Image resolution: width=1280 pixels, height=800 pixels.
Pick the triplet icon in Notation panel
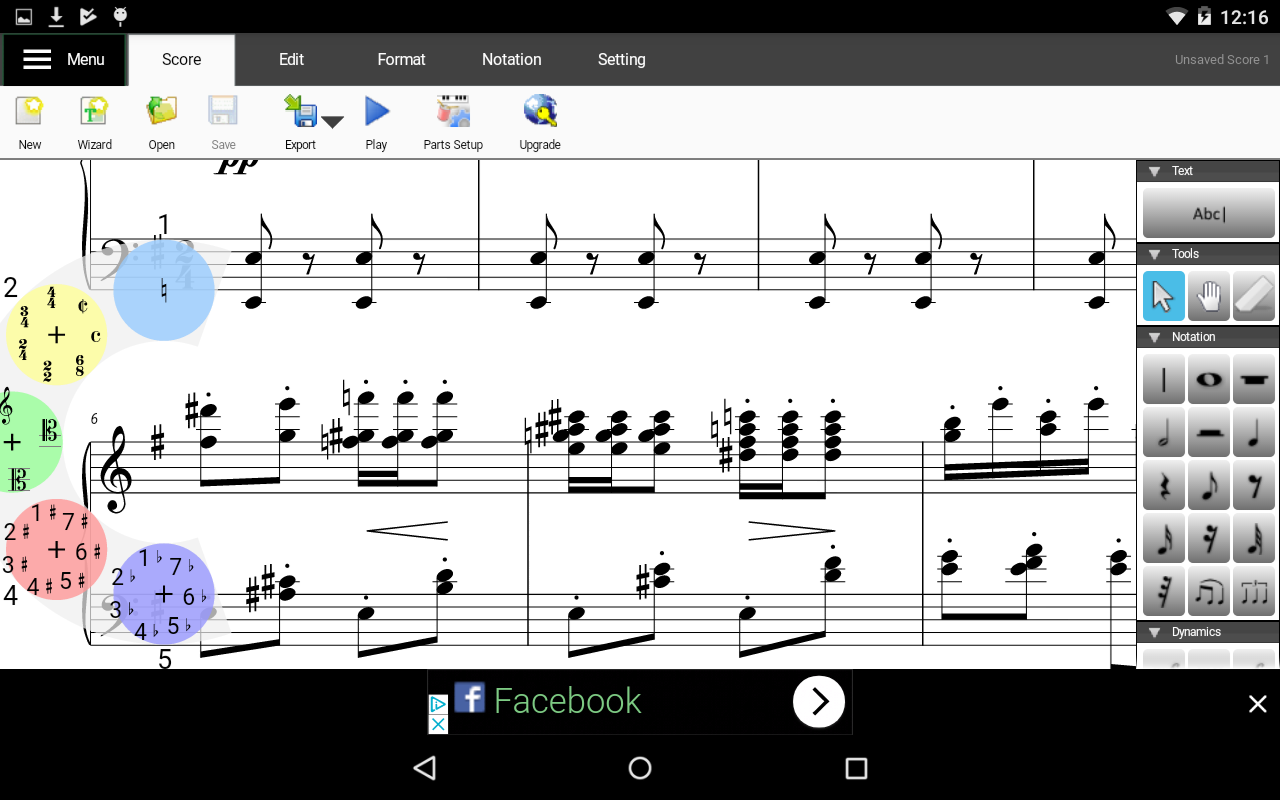[1253, 591]
